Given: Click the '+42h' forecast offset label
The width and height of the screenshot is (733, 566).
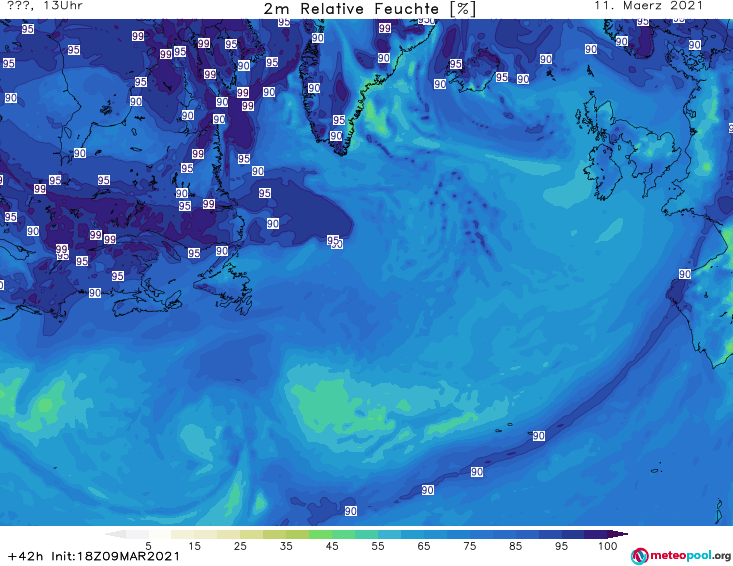Looking at the screenshot, I should (26, 556).
